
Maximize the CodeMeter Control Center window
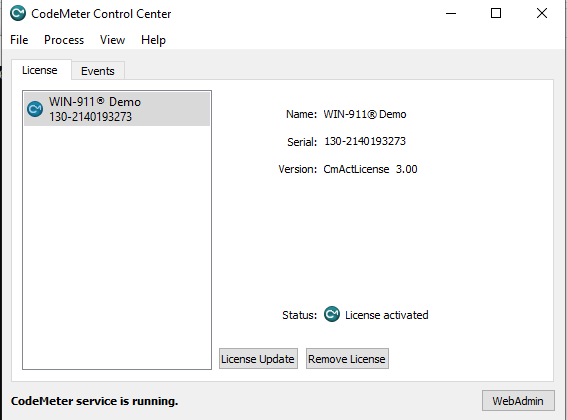[496, 13]
